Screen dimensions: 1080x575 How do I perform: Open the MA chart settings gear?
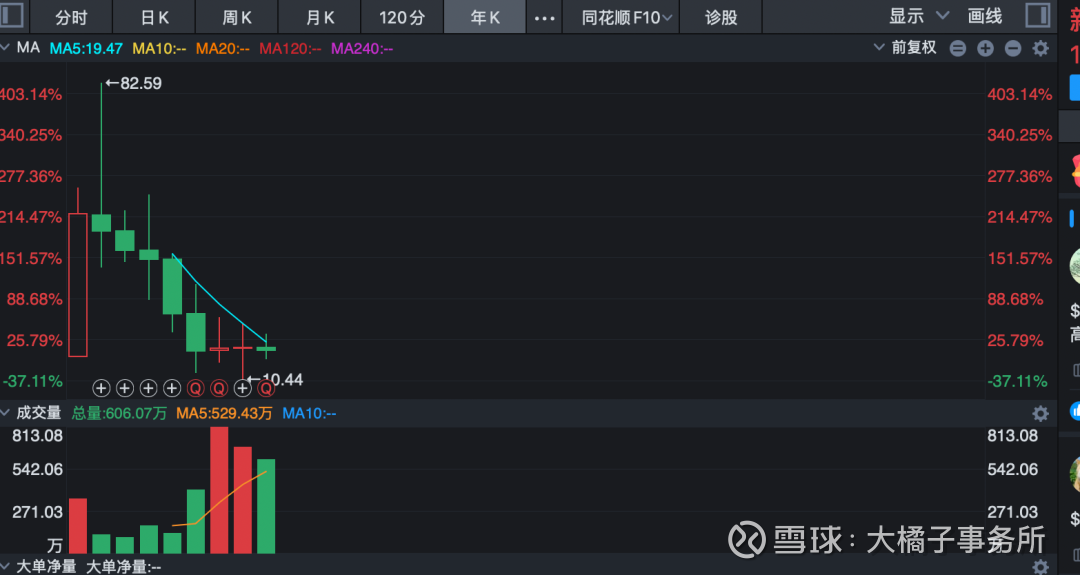pos(1040,48)
